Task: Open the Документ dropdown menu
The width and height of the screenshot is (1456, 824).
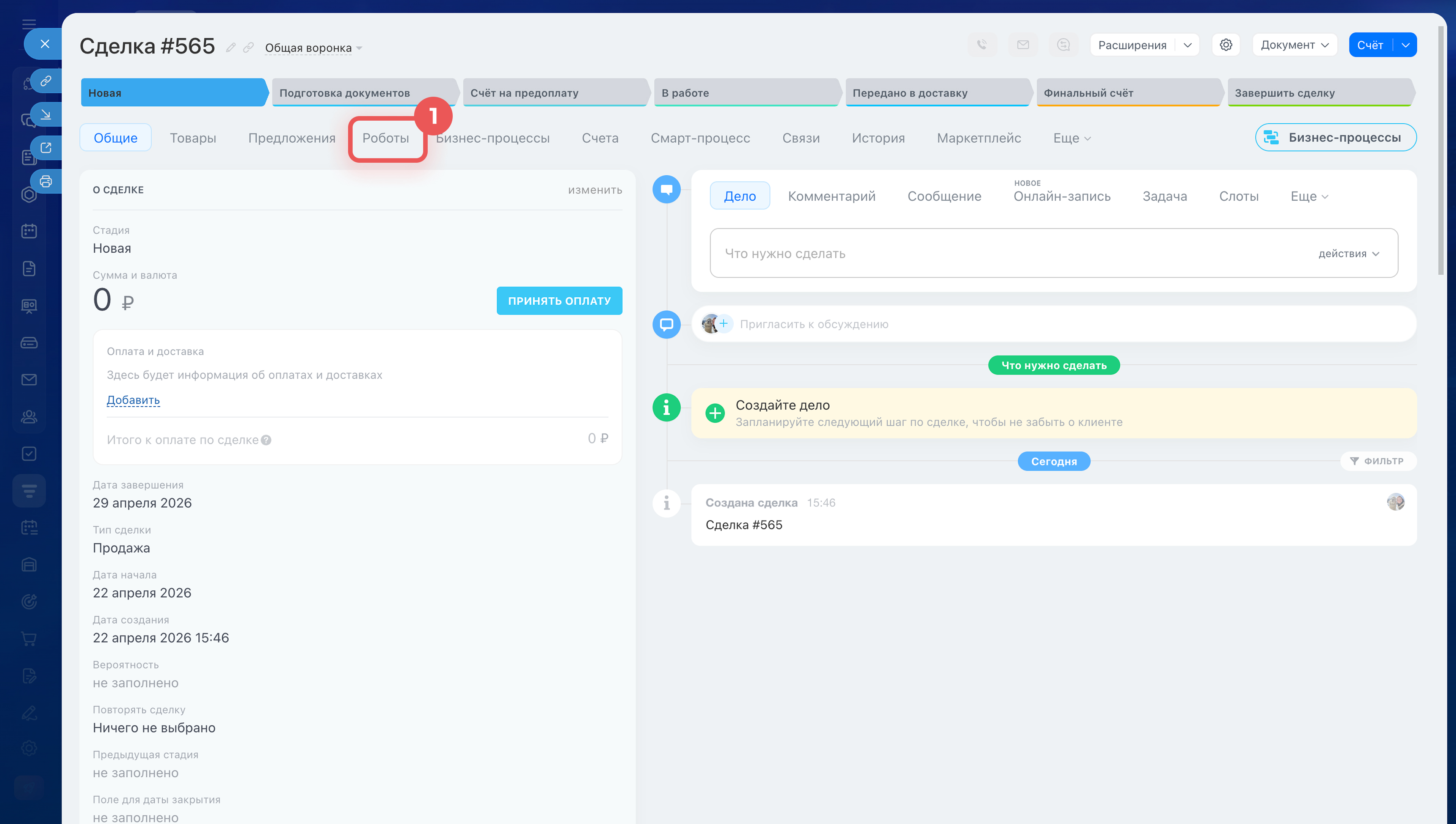Action: click(1294, 45)
